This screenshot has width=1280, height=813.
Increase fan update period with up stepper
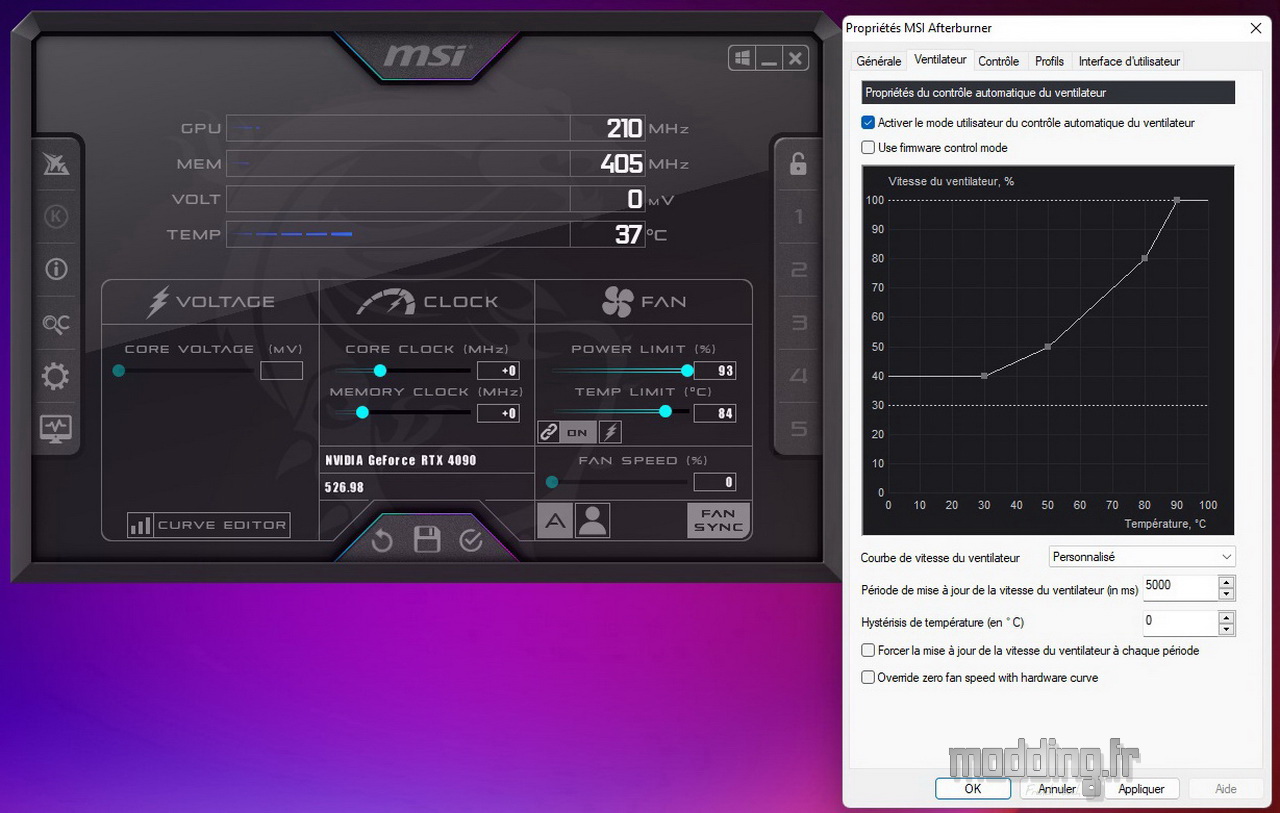click(x=1227, y=582)
